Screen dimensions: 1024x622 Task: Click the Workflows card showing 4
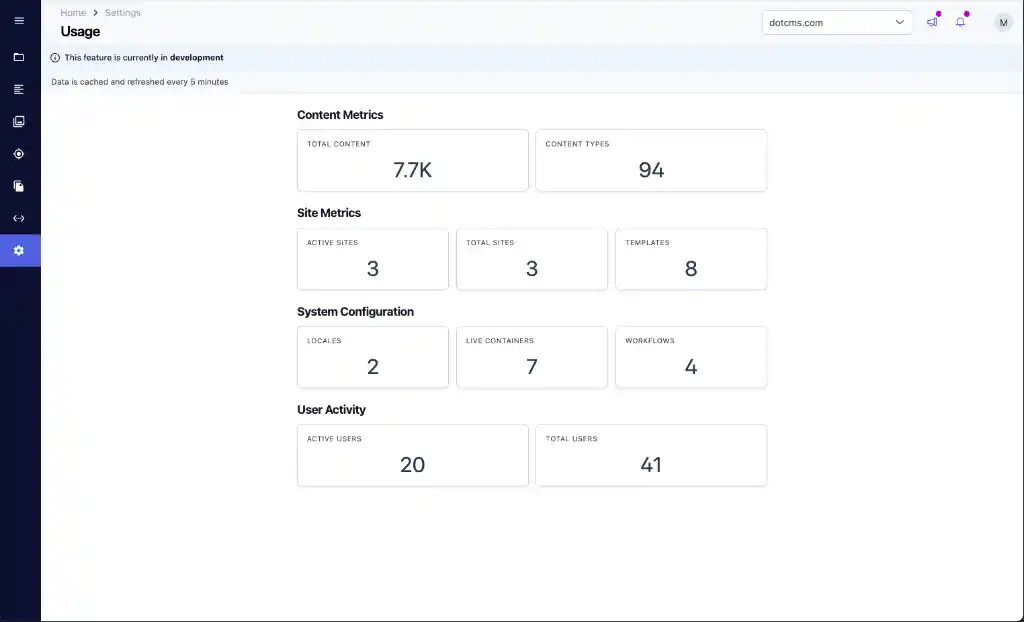tap(691, 357)
